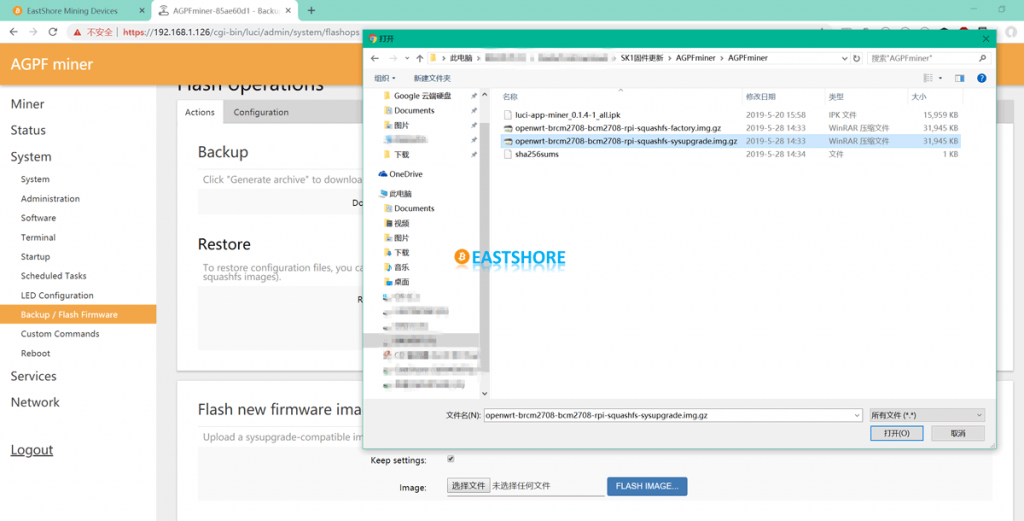Toggle the Keep settings checkbox
Screen dimensions: 1024x521
451,459
